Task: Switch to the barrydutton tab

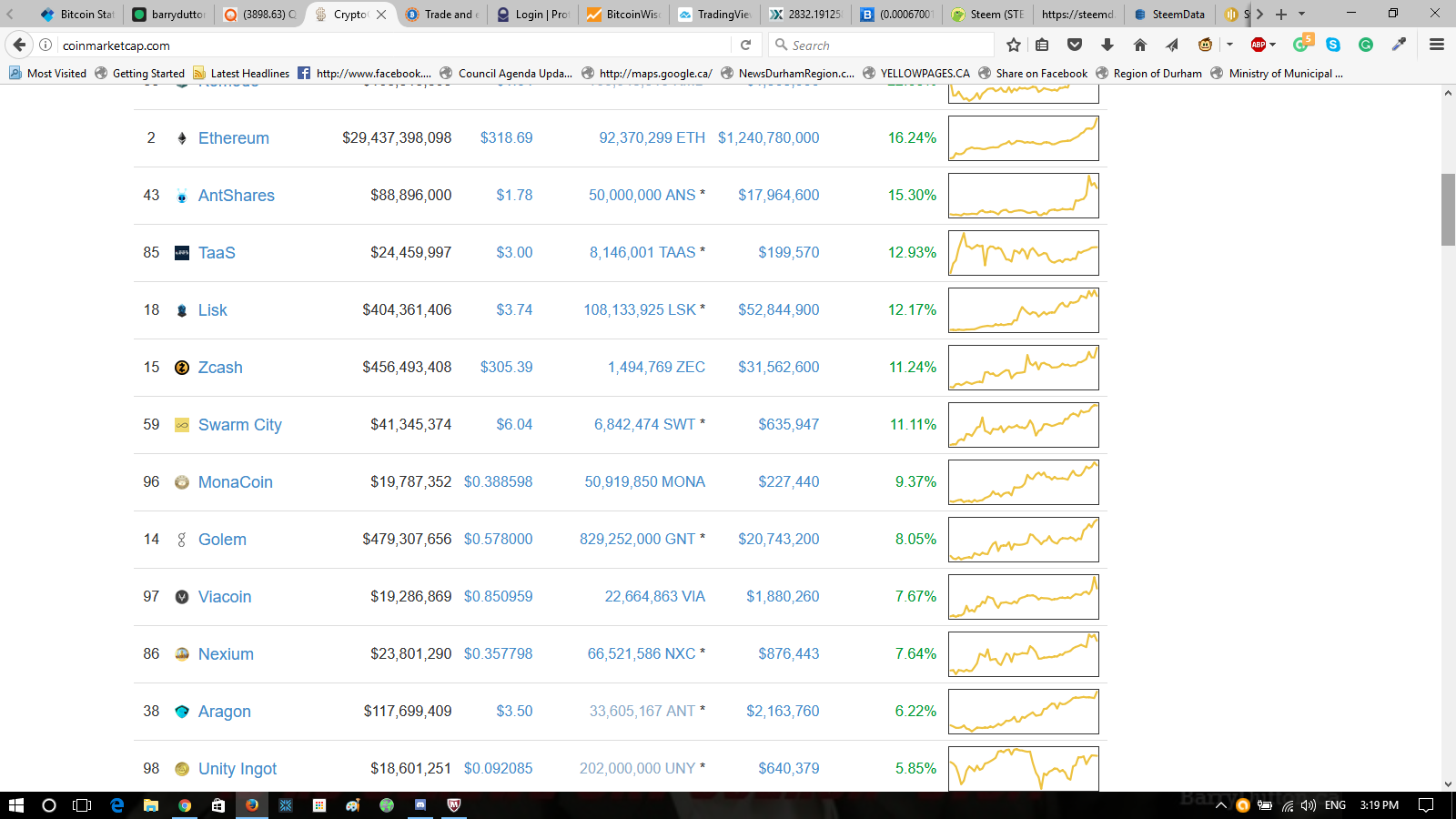Action: (x=167, y=15)
